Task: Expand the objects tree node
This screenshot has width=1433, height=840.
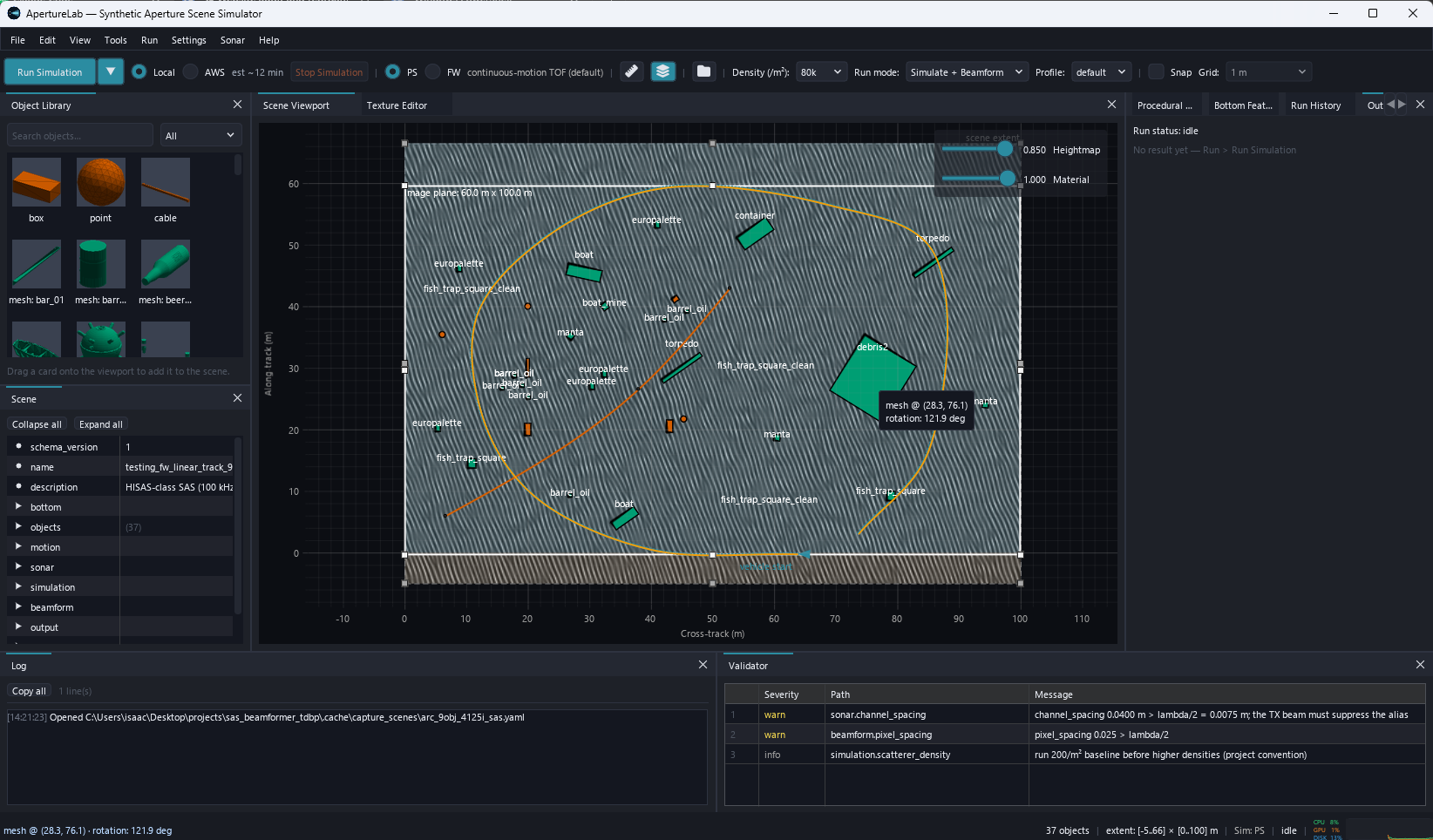Action: point(18,526)
